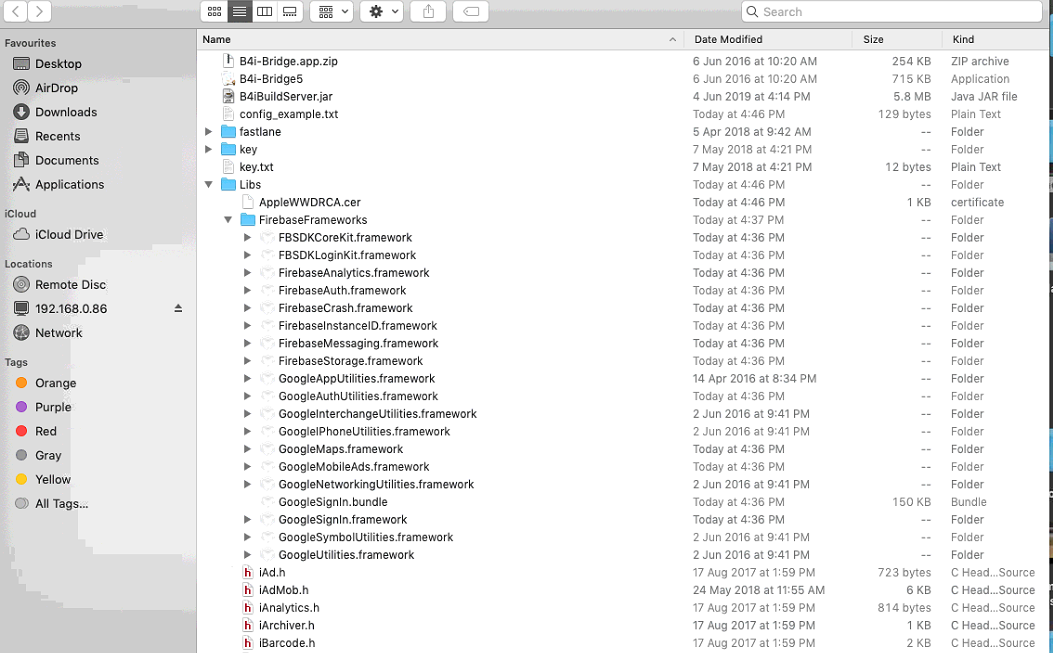Click the Search field

pyautogui.click(x=892, y=11)
